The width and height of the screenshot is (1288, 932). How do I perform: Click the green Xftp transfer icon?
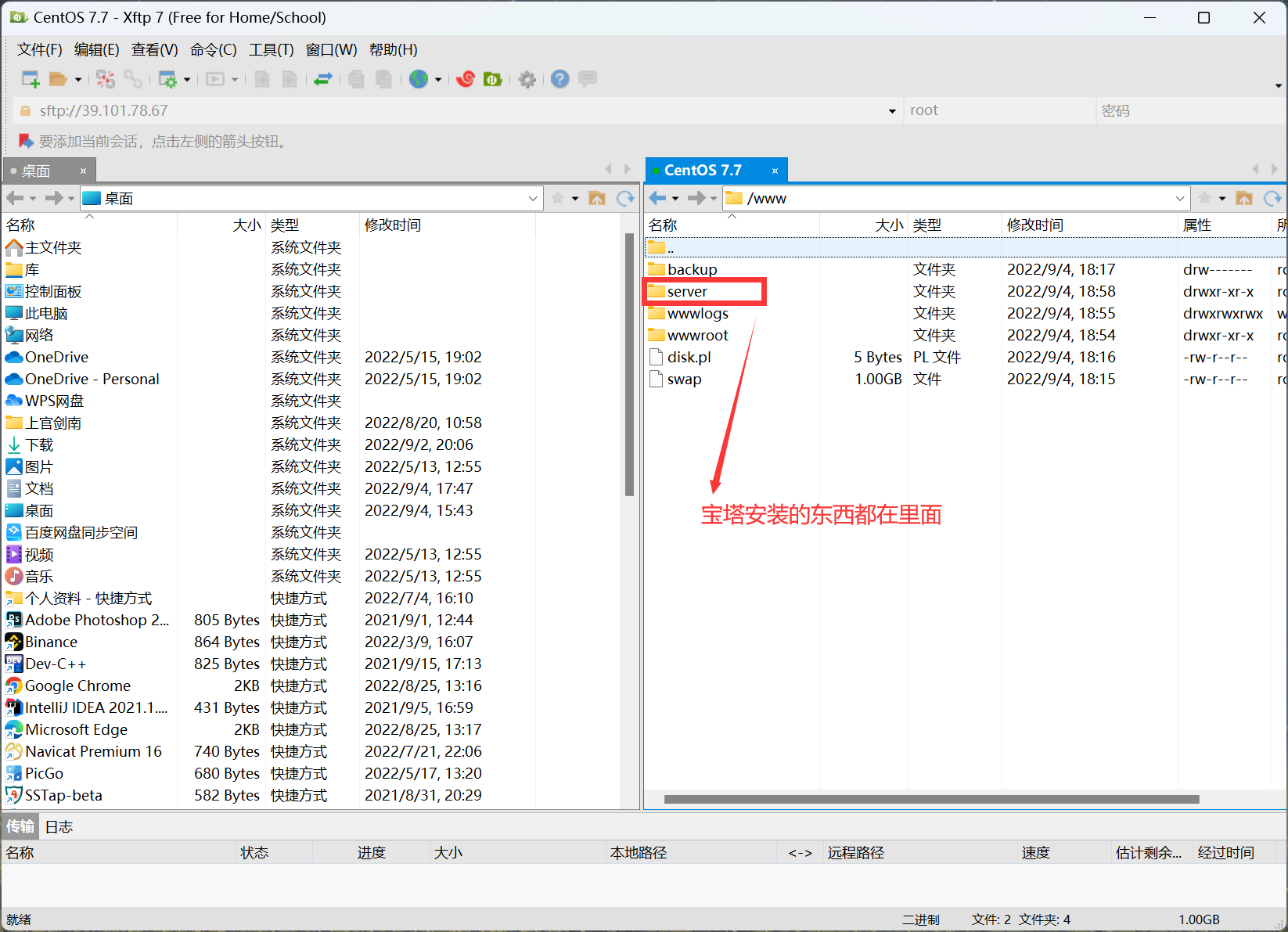coord(493,79)
